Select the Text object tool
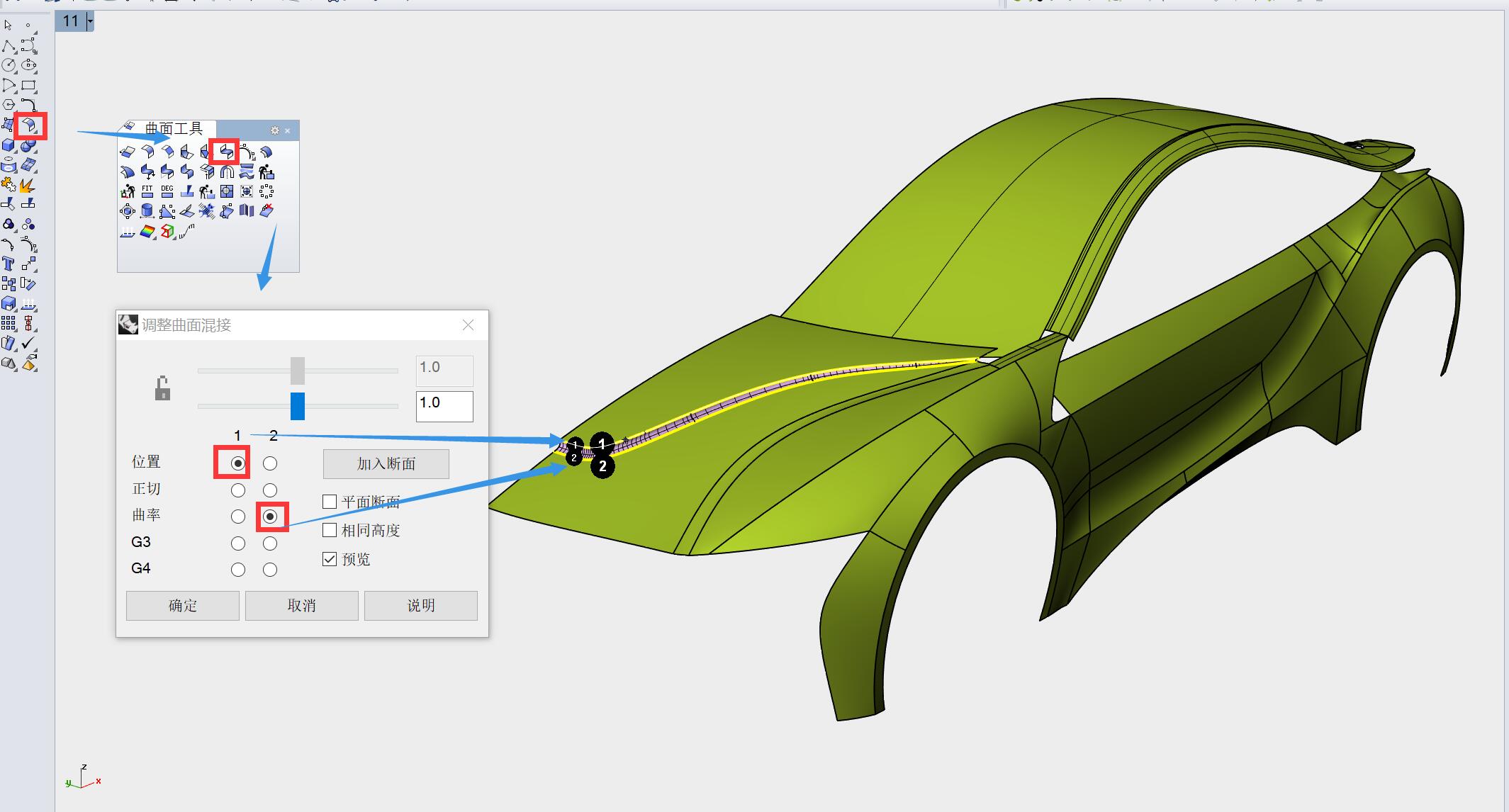This screenshot has height=812, width=1509. click(x=9, y=264)
